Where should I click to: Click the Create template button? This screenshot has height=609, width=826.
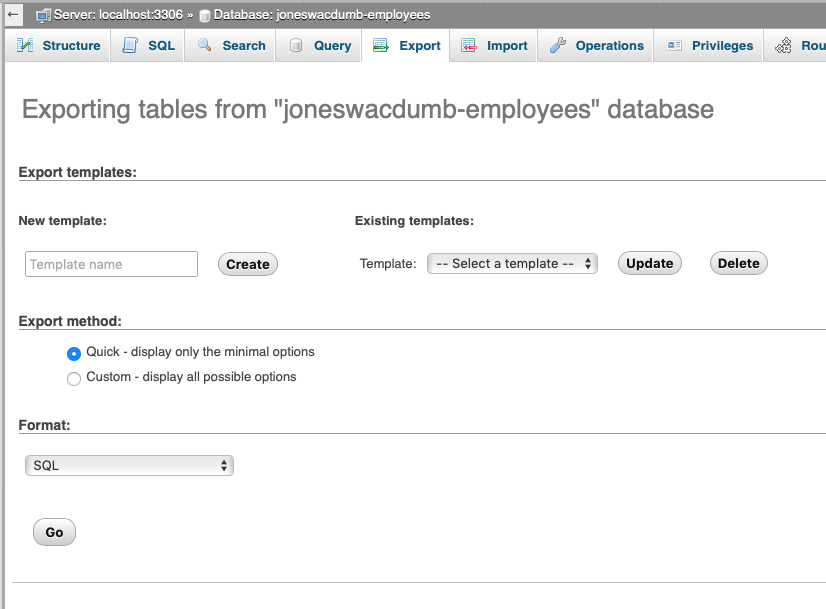coord(247,264)
